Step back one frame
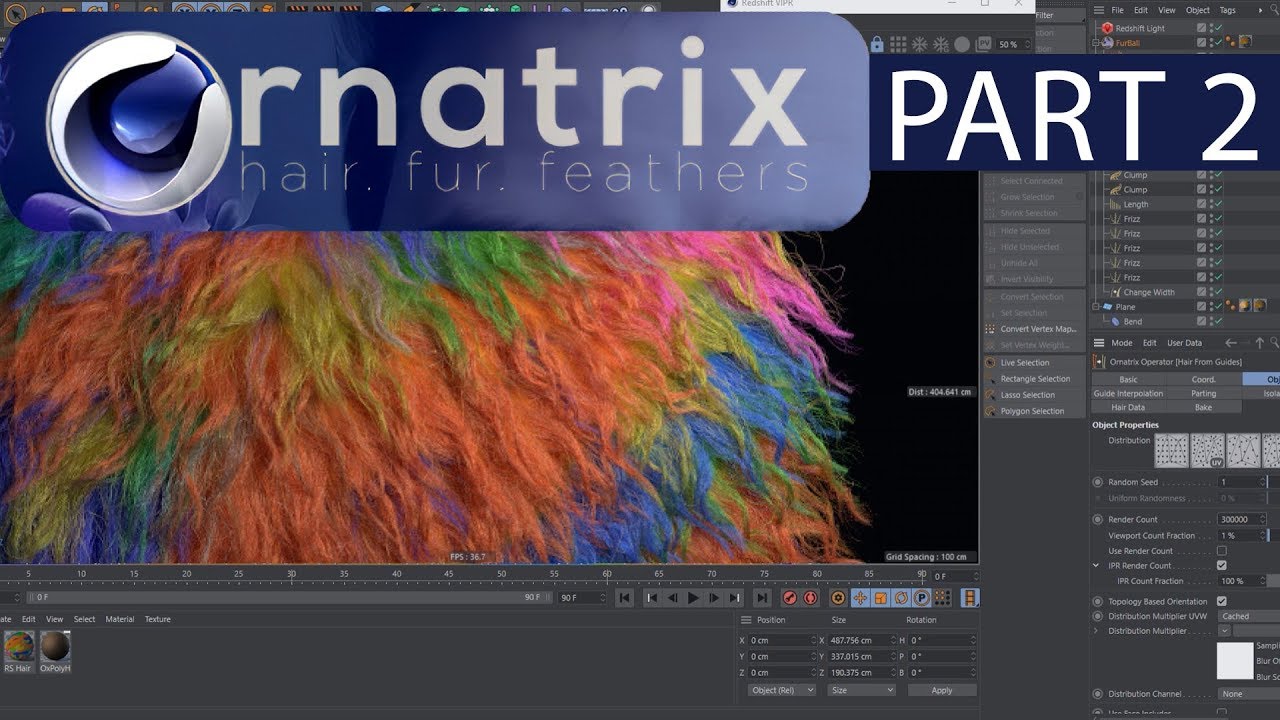 (x=672, y=598)
